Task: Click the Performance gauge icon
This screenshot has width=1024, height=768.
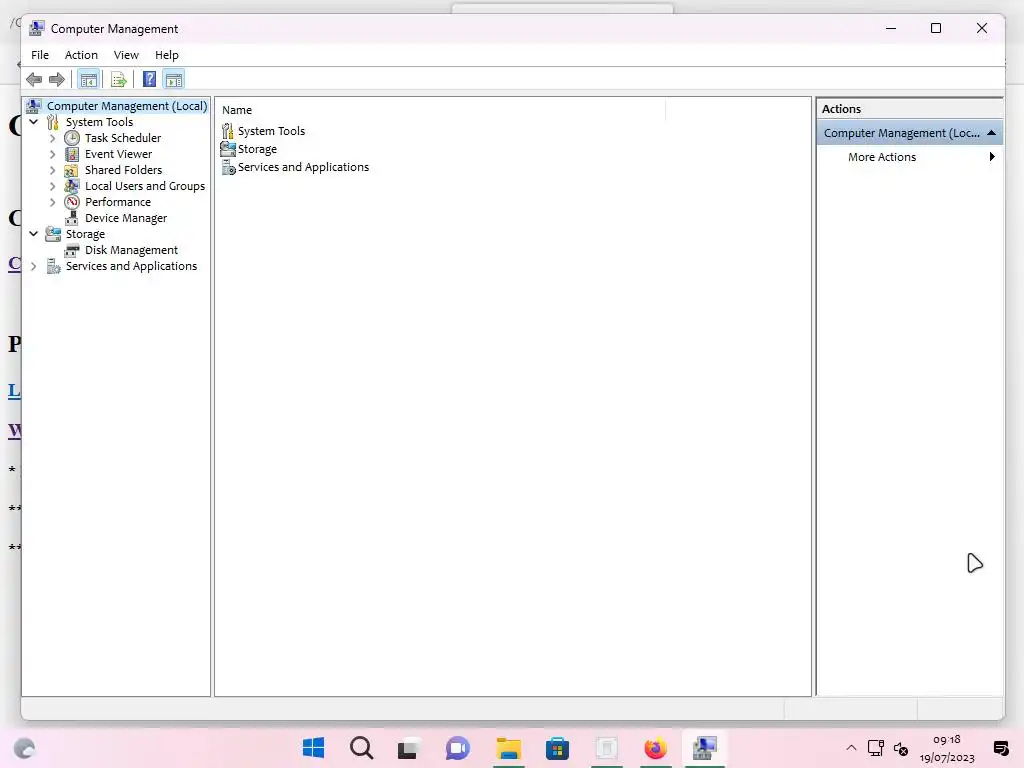Action: [72, 202]
